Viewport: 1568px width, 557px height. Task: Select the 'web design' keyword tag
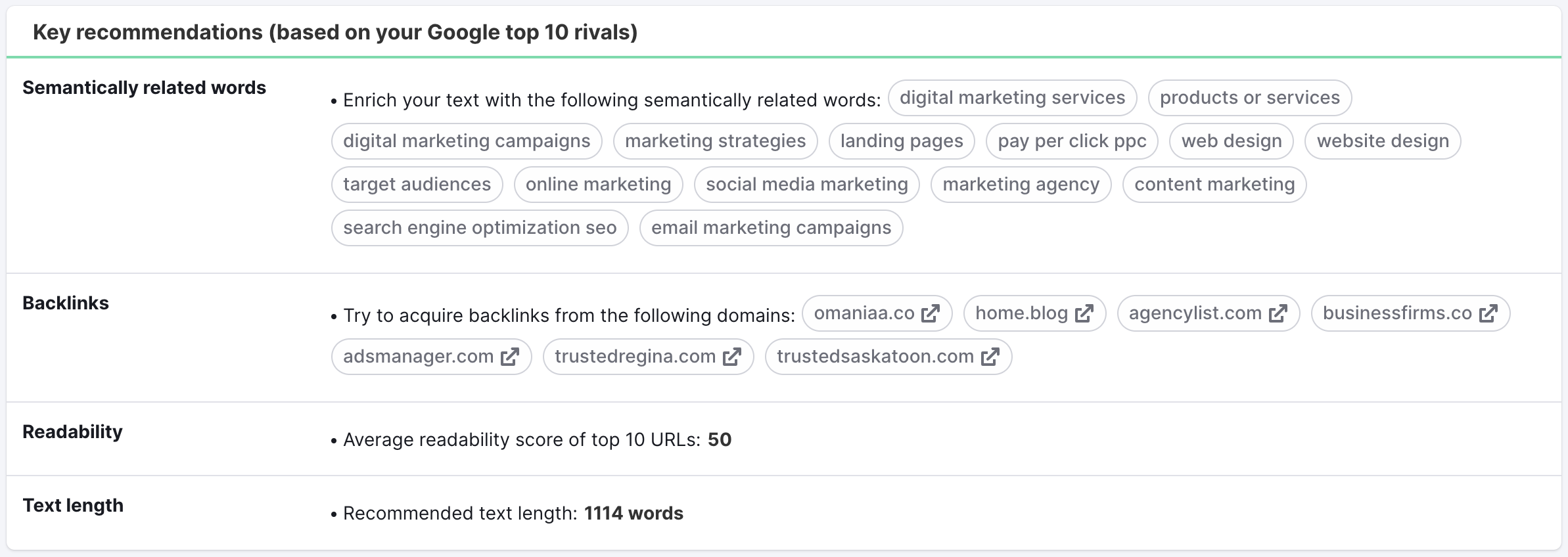[x=1232, y=141]
